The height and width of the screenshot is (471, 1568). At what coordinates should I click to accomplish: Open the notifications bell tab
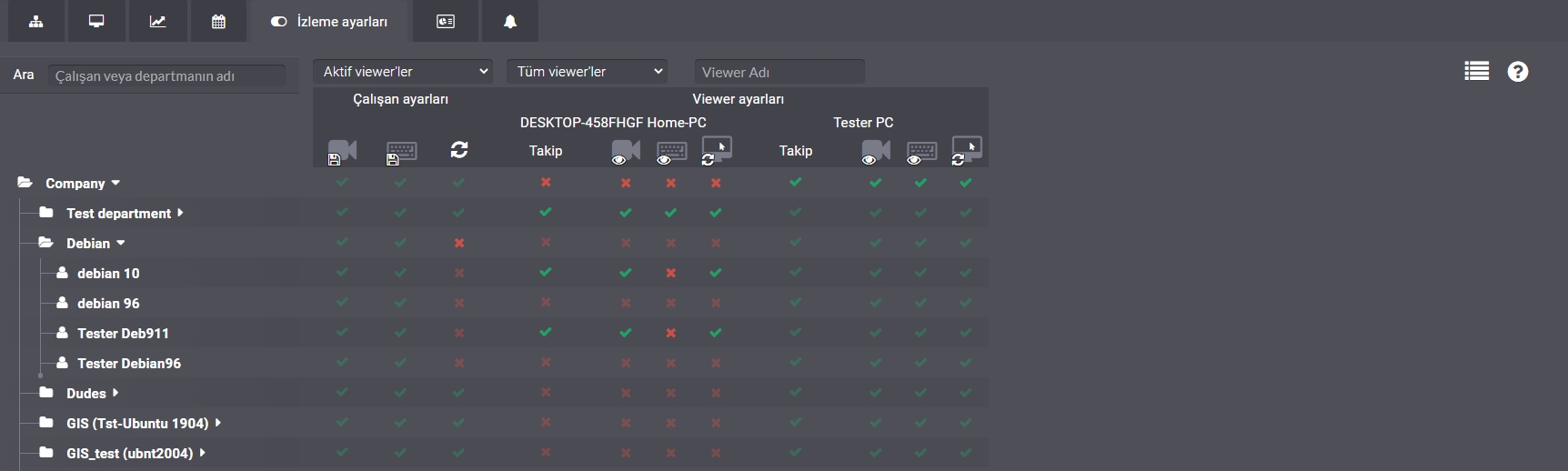pyautogui.click(x=510, y=21)
